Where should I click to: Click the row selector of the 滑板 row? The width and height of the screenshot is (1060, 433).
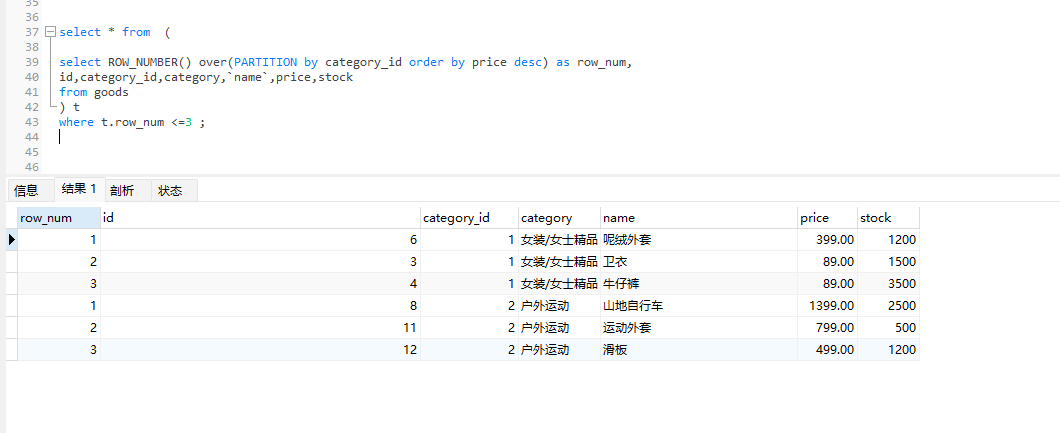(x=11, y=350)
